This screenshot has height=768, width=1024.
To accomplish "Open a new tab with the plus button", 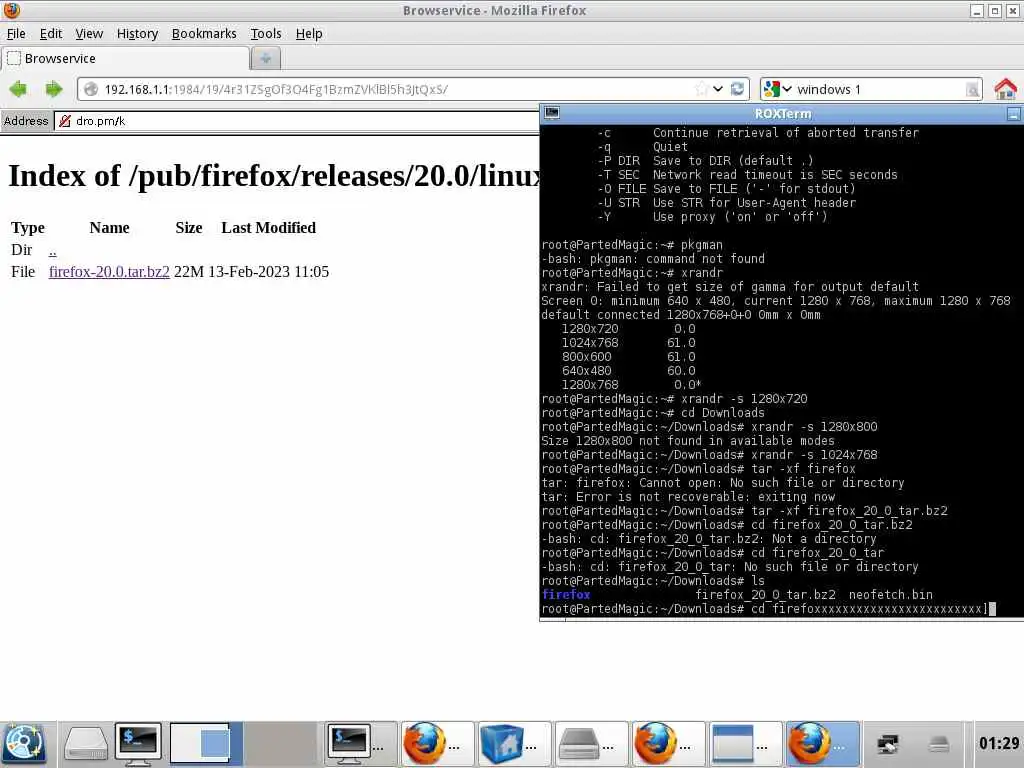I will coord(265,59).
